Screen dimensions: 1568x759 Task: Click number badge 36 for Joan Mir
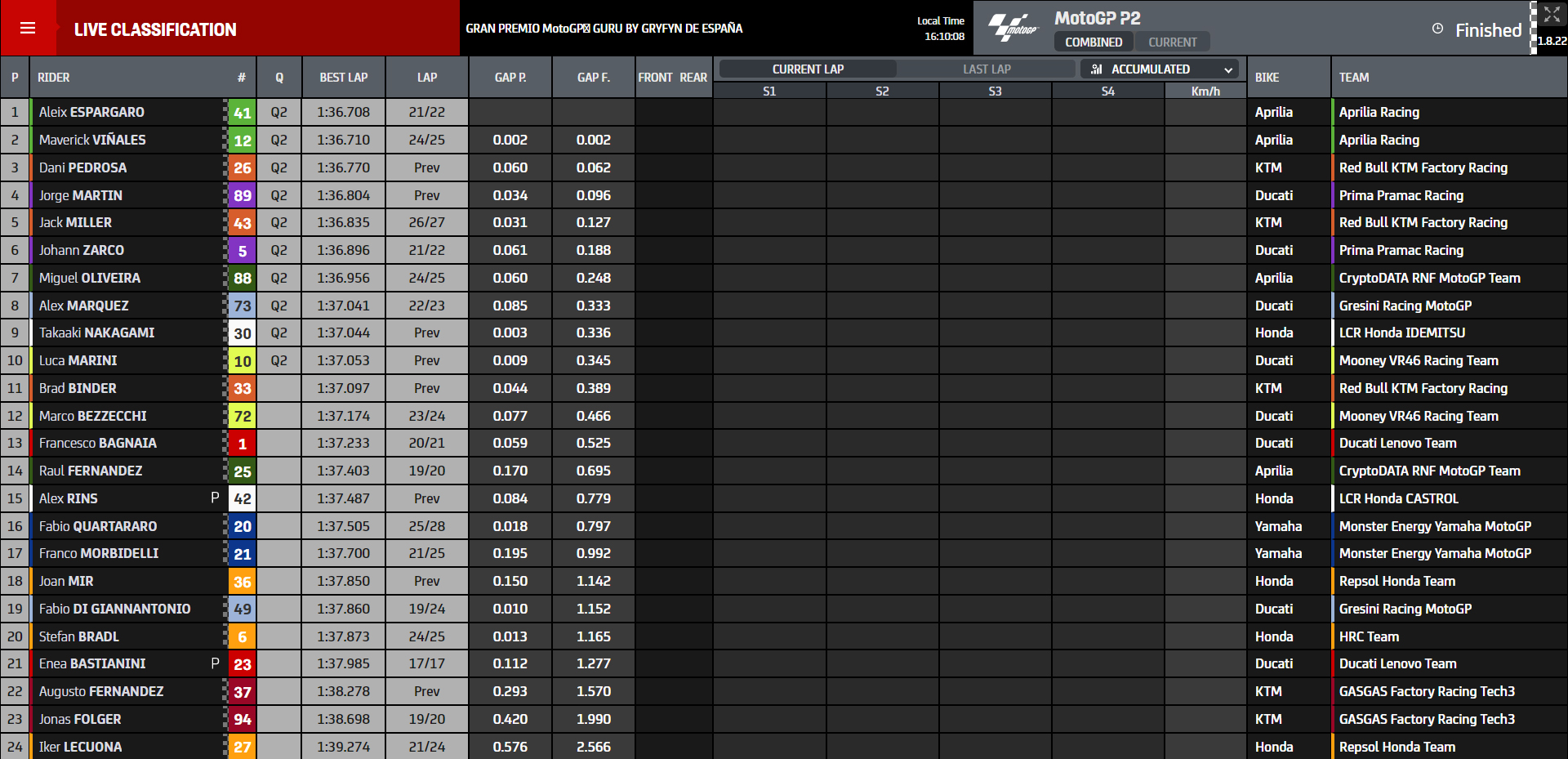[x=242, y=582]
